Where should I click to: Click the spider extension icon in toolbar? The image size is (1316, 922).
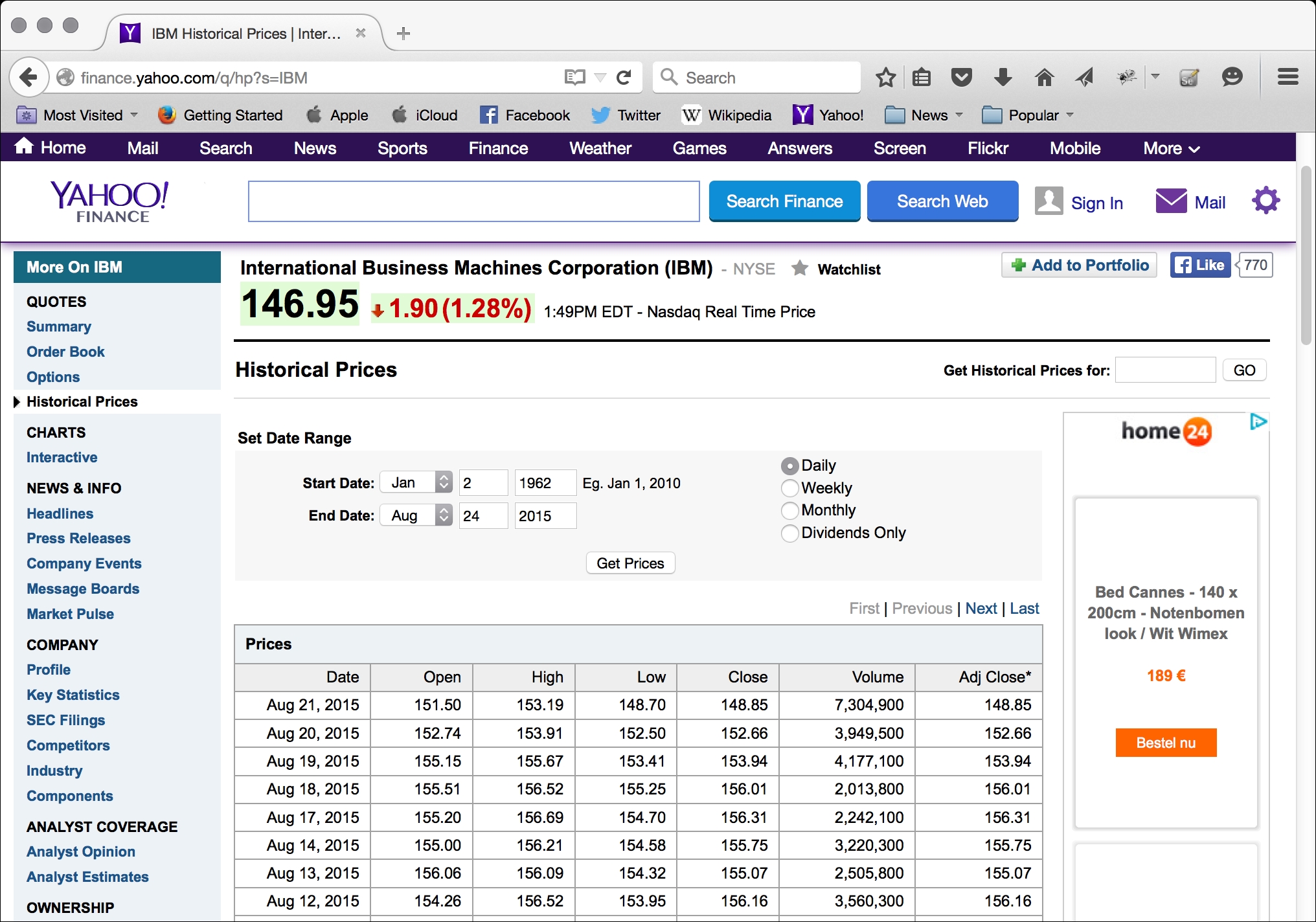pyautogui.click(x=1126, y=78)
